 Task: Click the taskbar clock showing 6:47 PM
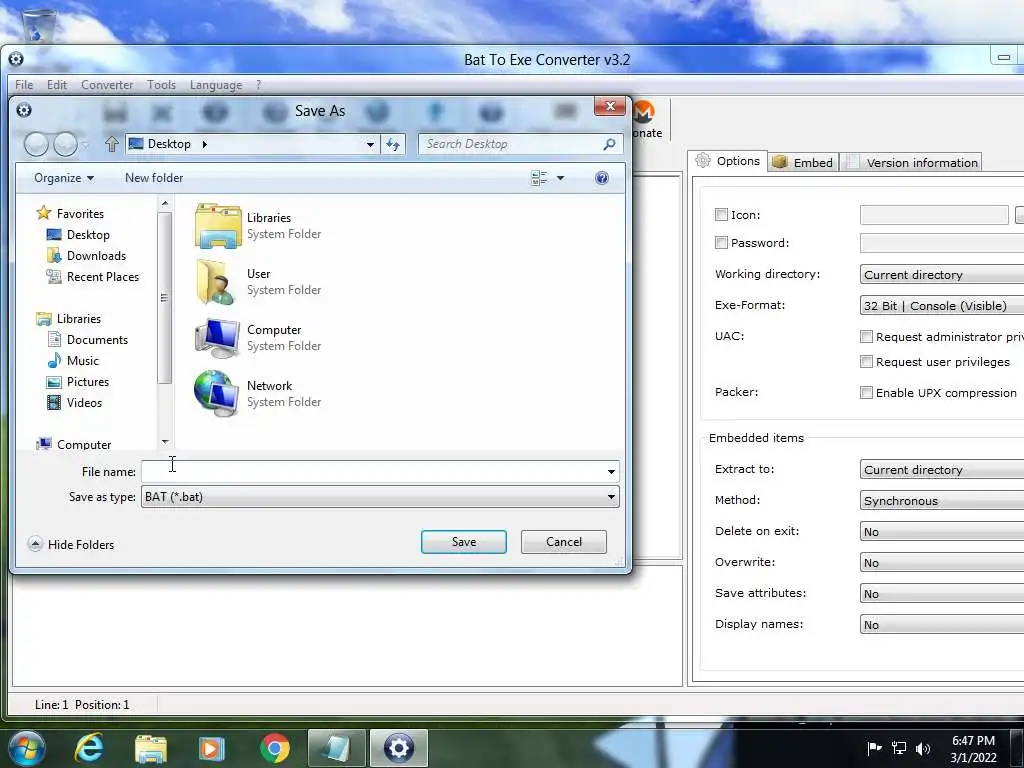click(973, 748)
